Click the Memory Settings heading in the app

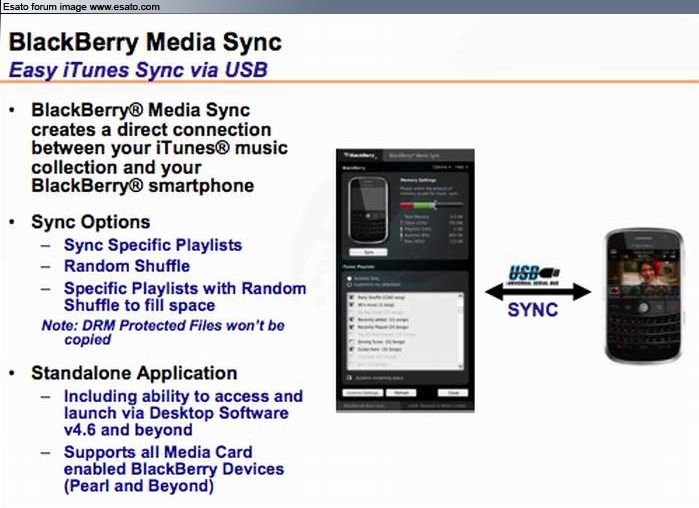(x=418, y=180)
